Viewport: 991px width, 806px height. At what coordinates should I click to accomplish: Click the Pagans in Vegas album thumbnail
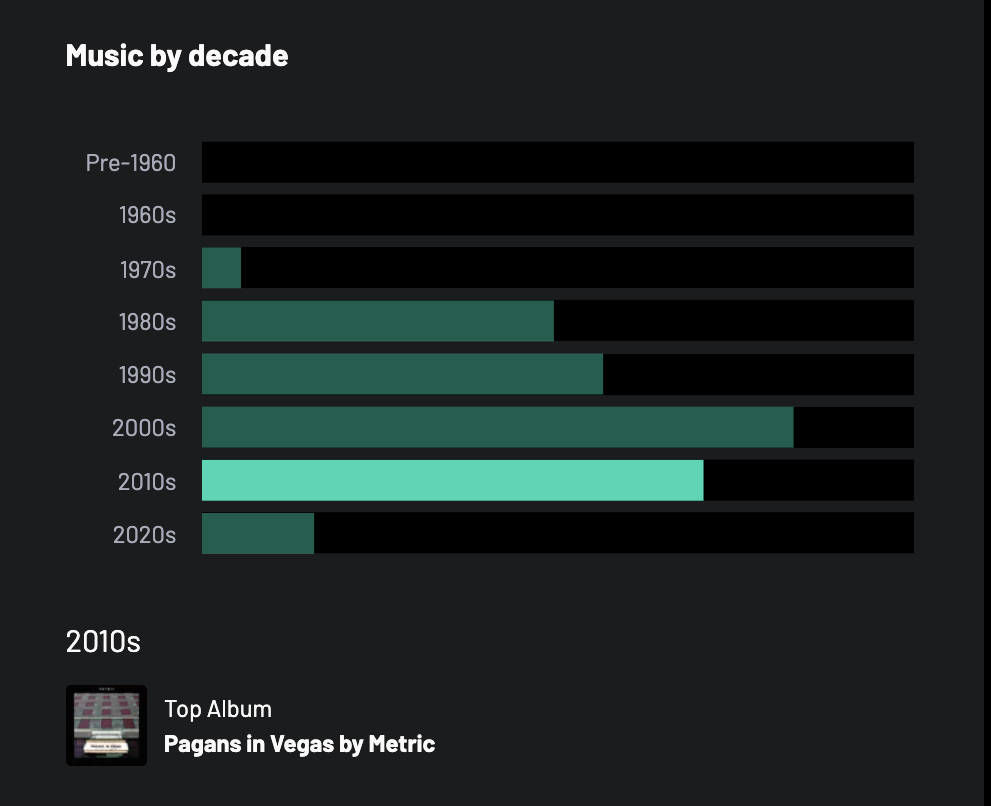click(106, 725)
